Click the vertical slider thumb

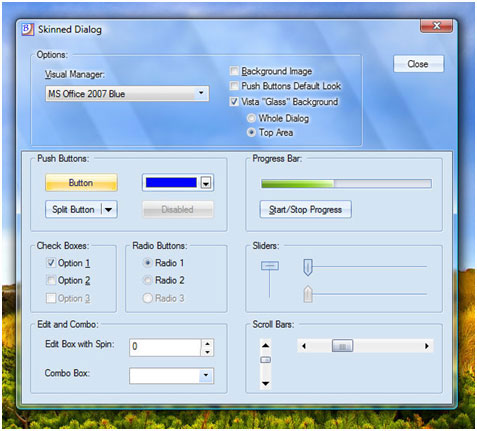coord(270,266)
